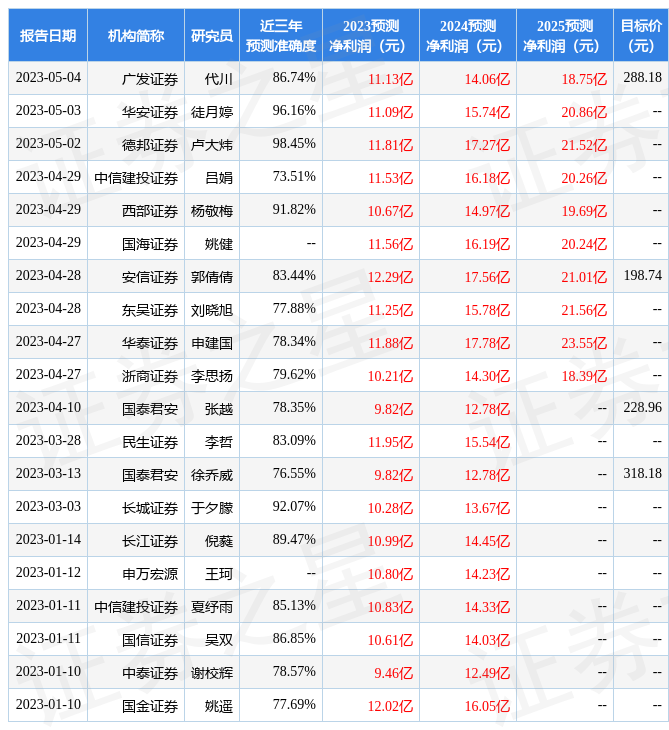Click researcher name 张越
Viewport: 669px width, 730px height.
(219, 409)
